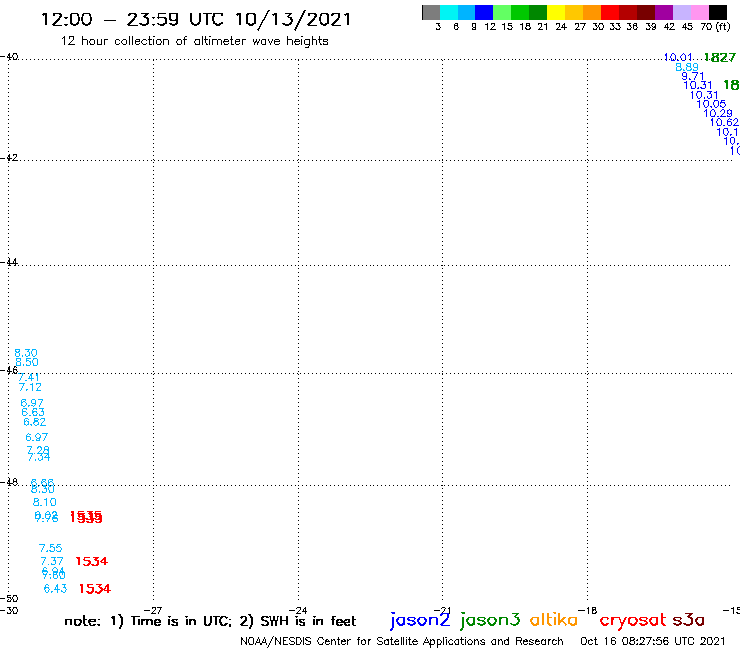Click the "12:00 – 23:59 UTC 10/13/2021" title
Viewport: 740px width, 650px height.
[x=196, y=20]
